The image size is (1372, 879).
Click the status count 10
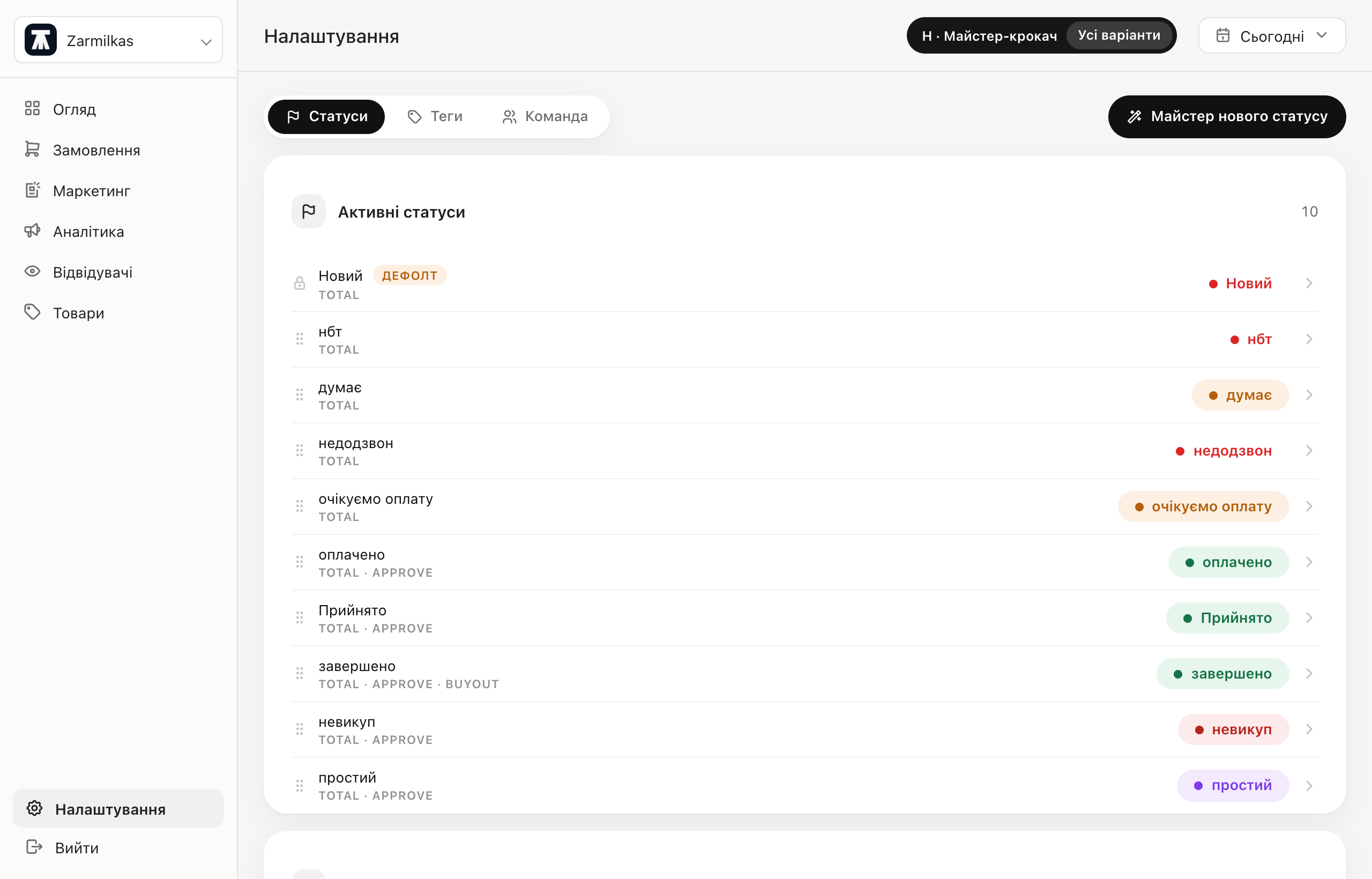(x=1309, y=212)
